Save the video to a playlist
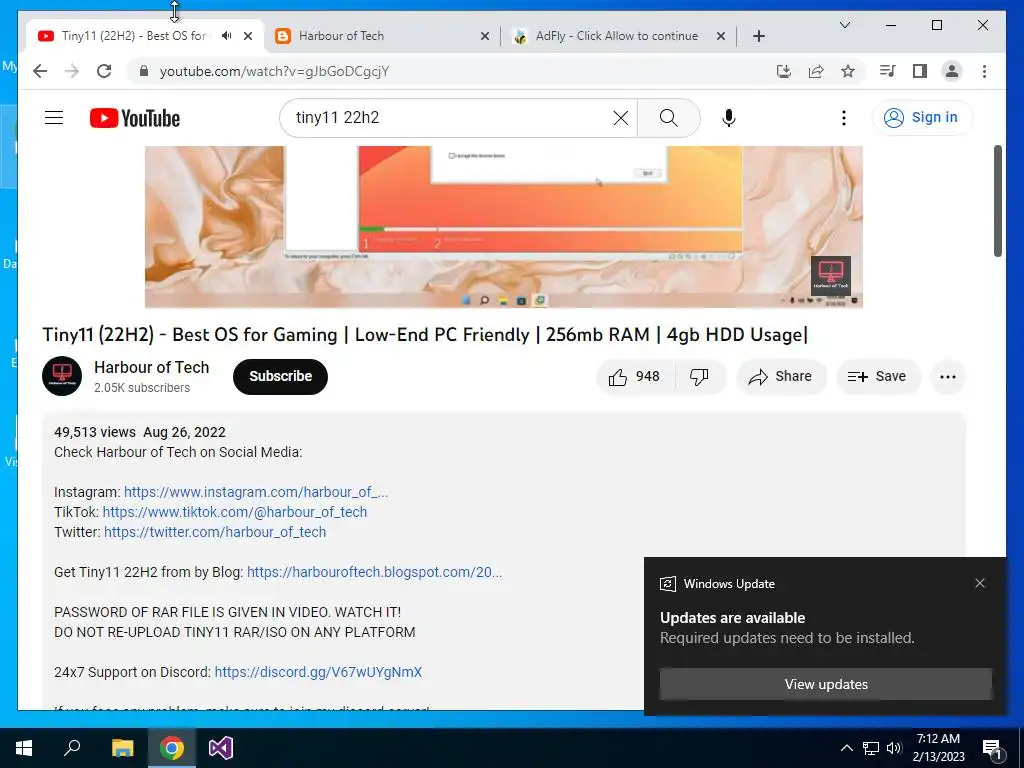The height and width of the screenshot is (768, 1024). [878, 377]
